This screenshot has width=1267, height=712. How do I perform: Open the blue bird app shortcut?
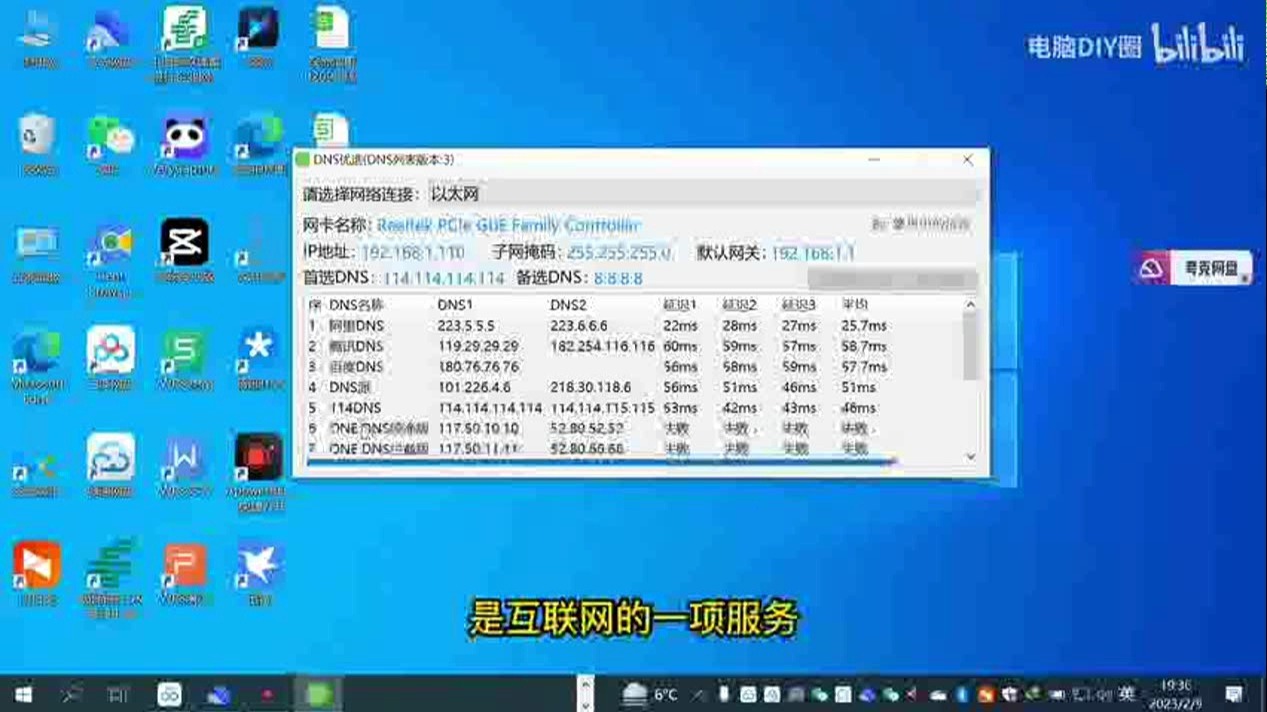pyautogui.click(x=259, y=573)
